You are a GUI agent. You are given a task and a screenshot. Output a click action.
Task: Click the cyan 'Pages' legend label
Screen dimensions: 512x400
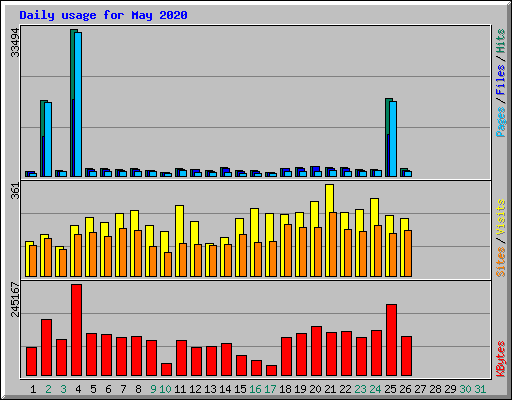[501, 122]
